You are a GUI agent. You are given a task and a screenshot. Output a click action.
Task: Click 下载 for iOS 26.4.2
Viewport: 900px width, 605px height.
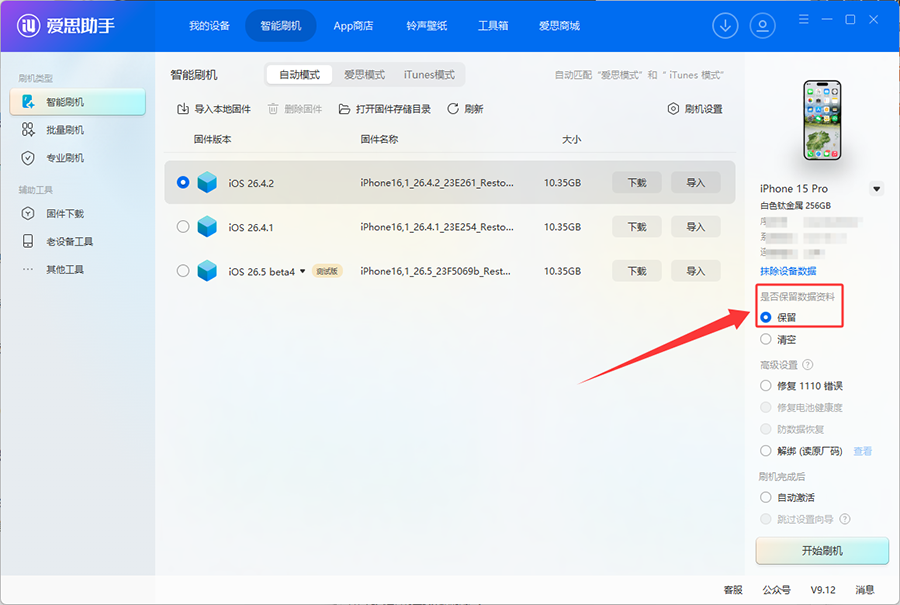click(x=637, y=183)
